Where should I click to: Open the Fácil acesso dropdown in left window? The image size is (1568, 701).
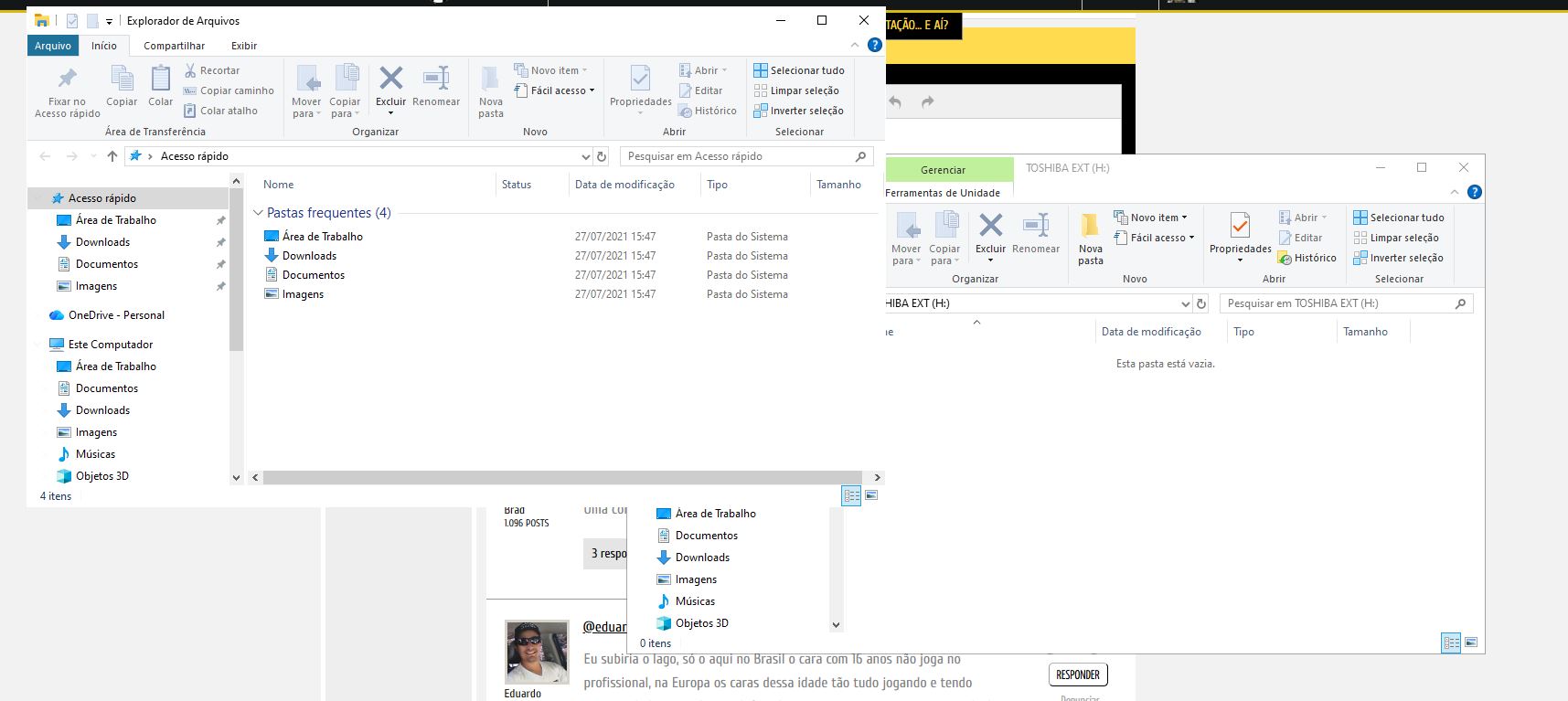tap(555, 90)
